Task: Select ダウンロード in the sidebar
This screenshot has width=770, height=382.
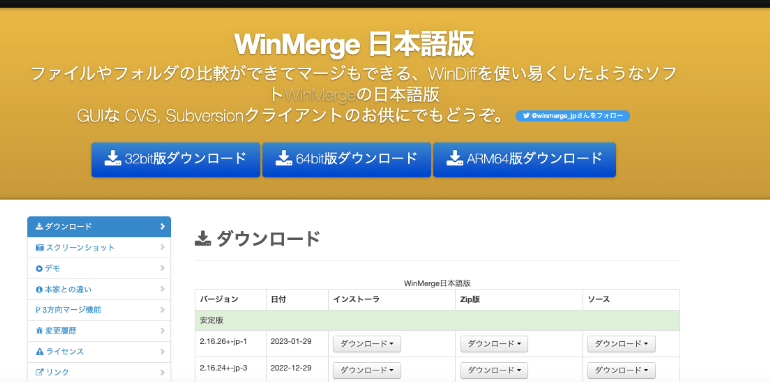Action: pos(99,226)
